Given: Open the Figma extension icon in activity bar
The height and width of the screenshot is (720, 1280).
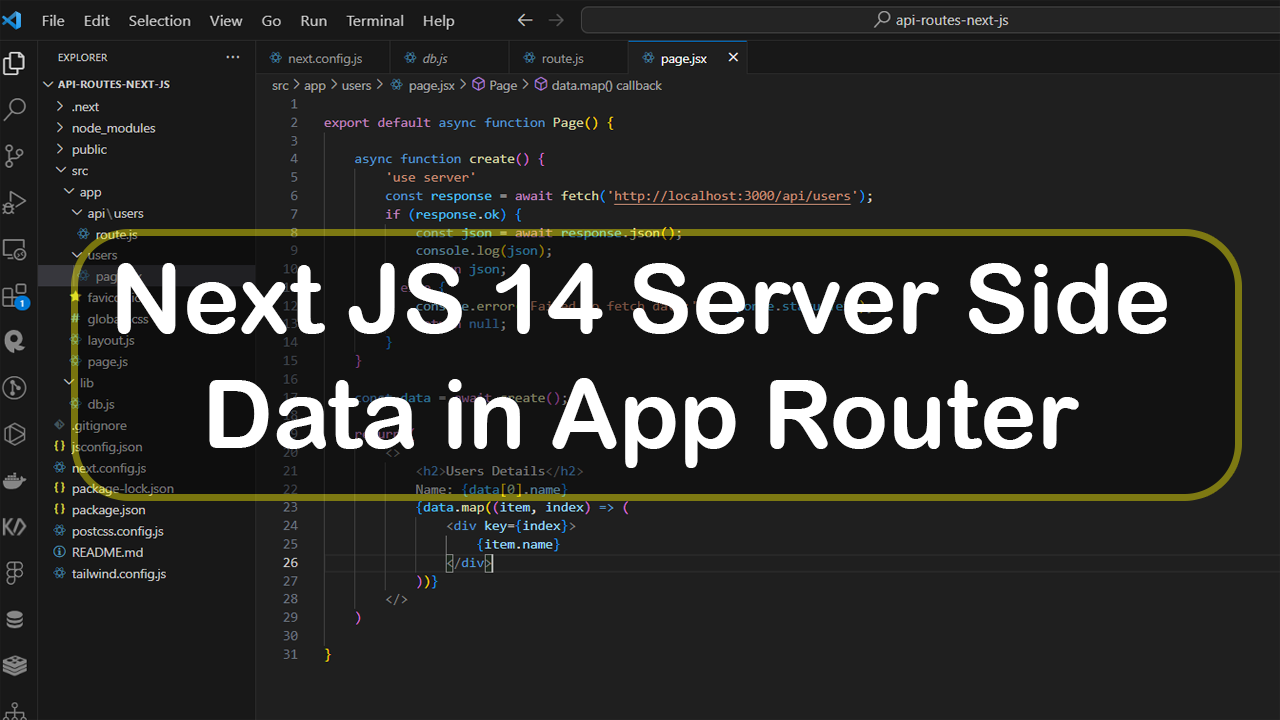Looking at the screenshot, I should pos(15,573).
